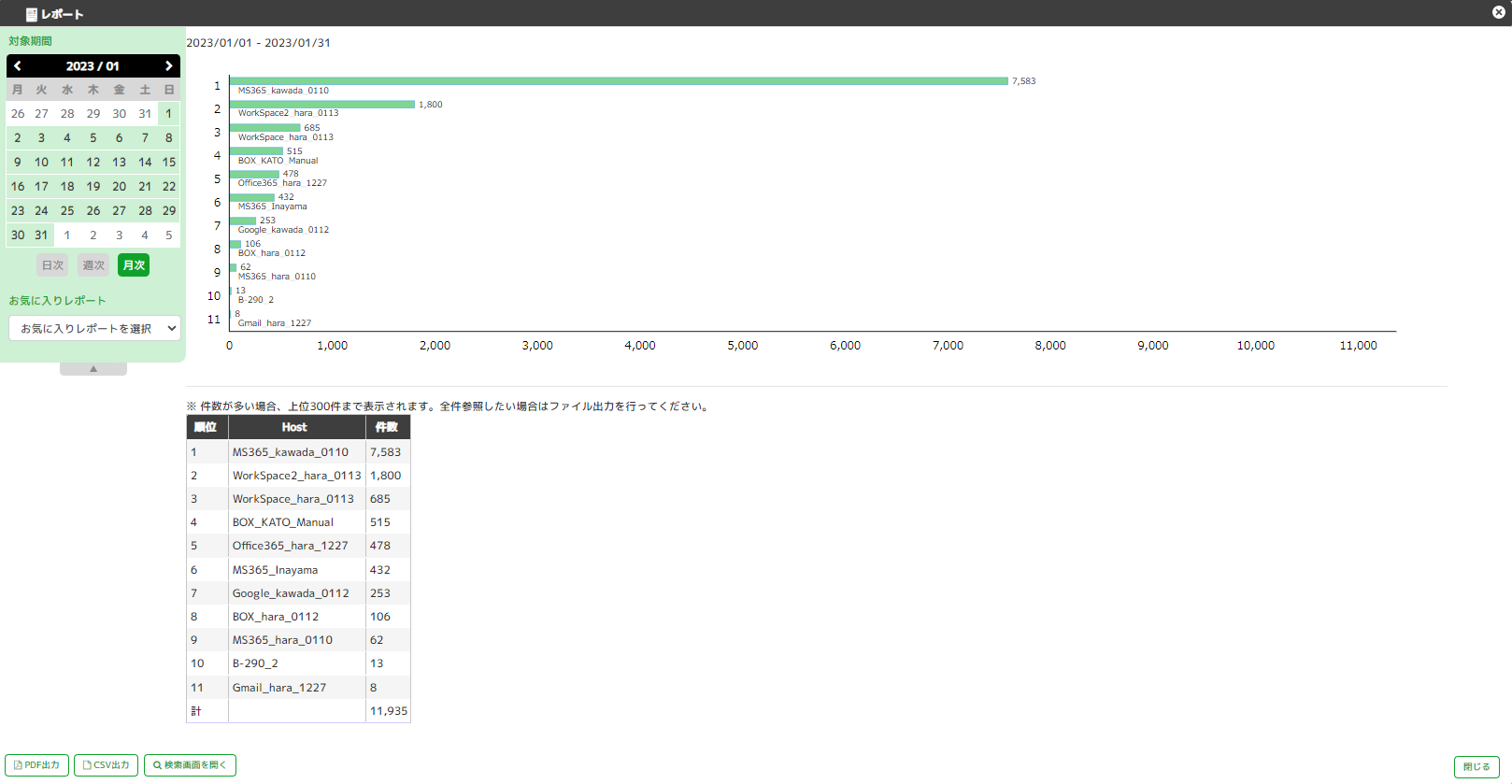The height and width of the screenshot is (784, 1512).
Task: Click the BOX_KATO_Manual bar in chart
Action: (256, 151)
